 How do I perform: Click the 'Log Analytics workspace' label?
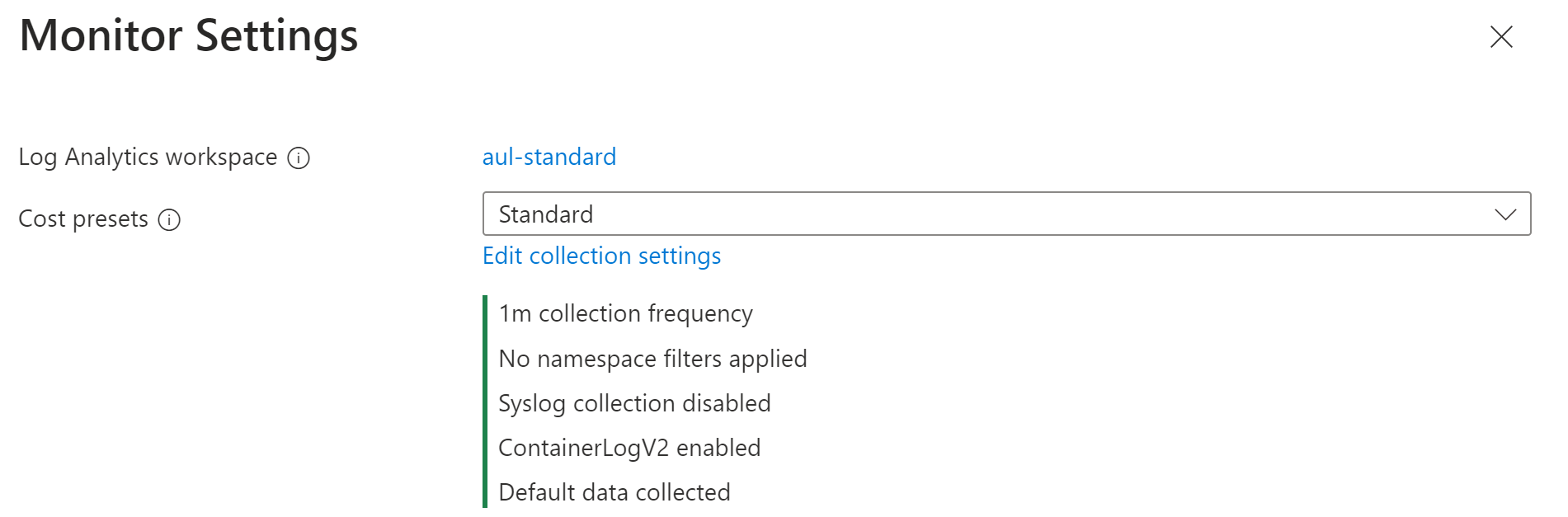(148, 157)
